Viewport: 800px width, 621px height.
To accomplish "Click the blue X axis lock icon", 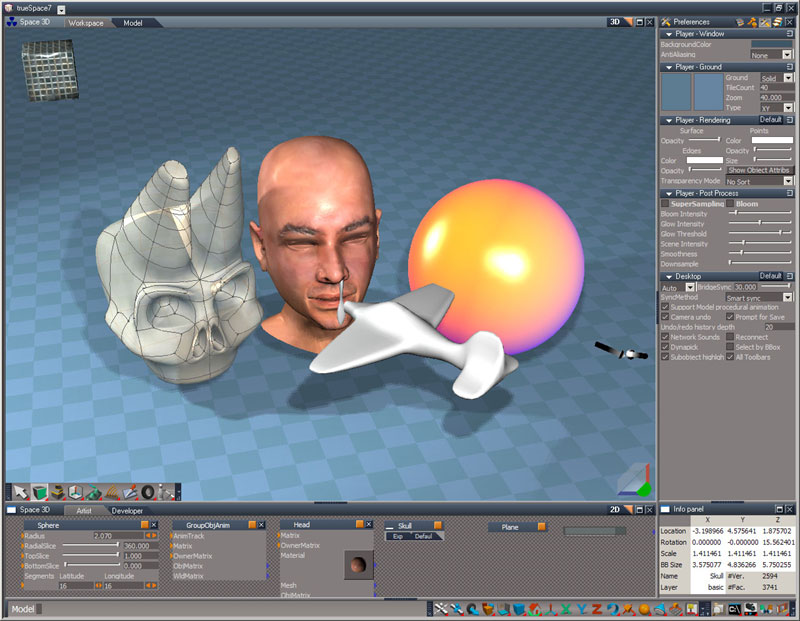I will 566,609.
